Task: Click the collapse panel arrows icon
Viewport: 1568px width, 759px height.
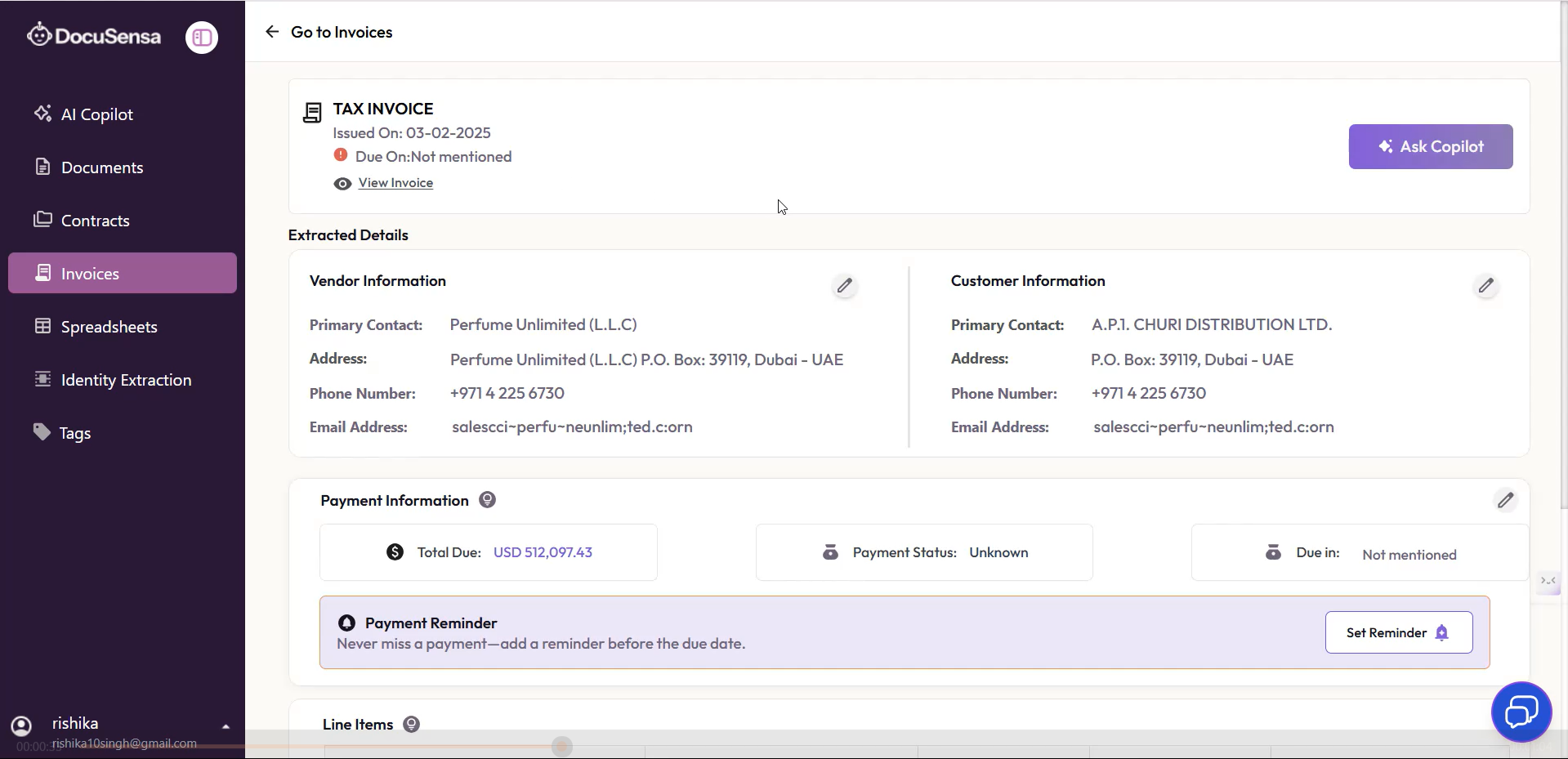Action: (x=1548, y=581)
